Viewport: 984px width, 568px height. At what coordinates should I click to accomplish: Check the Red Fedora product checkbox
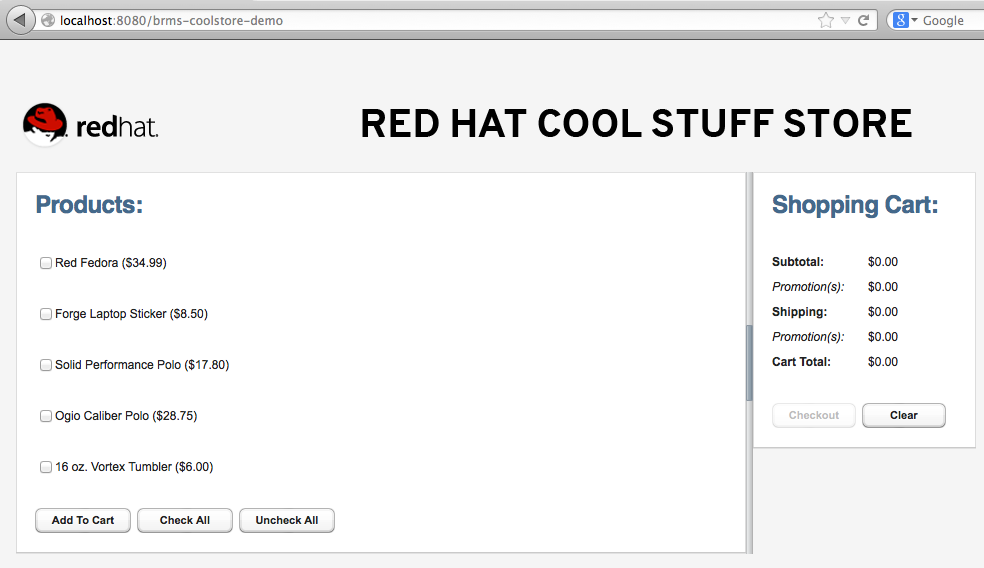pos(46,263)
